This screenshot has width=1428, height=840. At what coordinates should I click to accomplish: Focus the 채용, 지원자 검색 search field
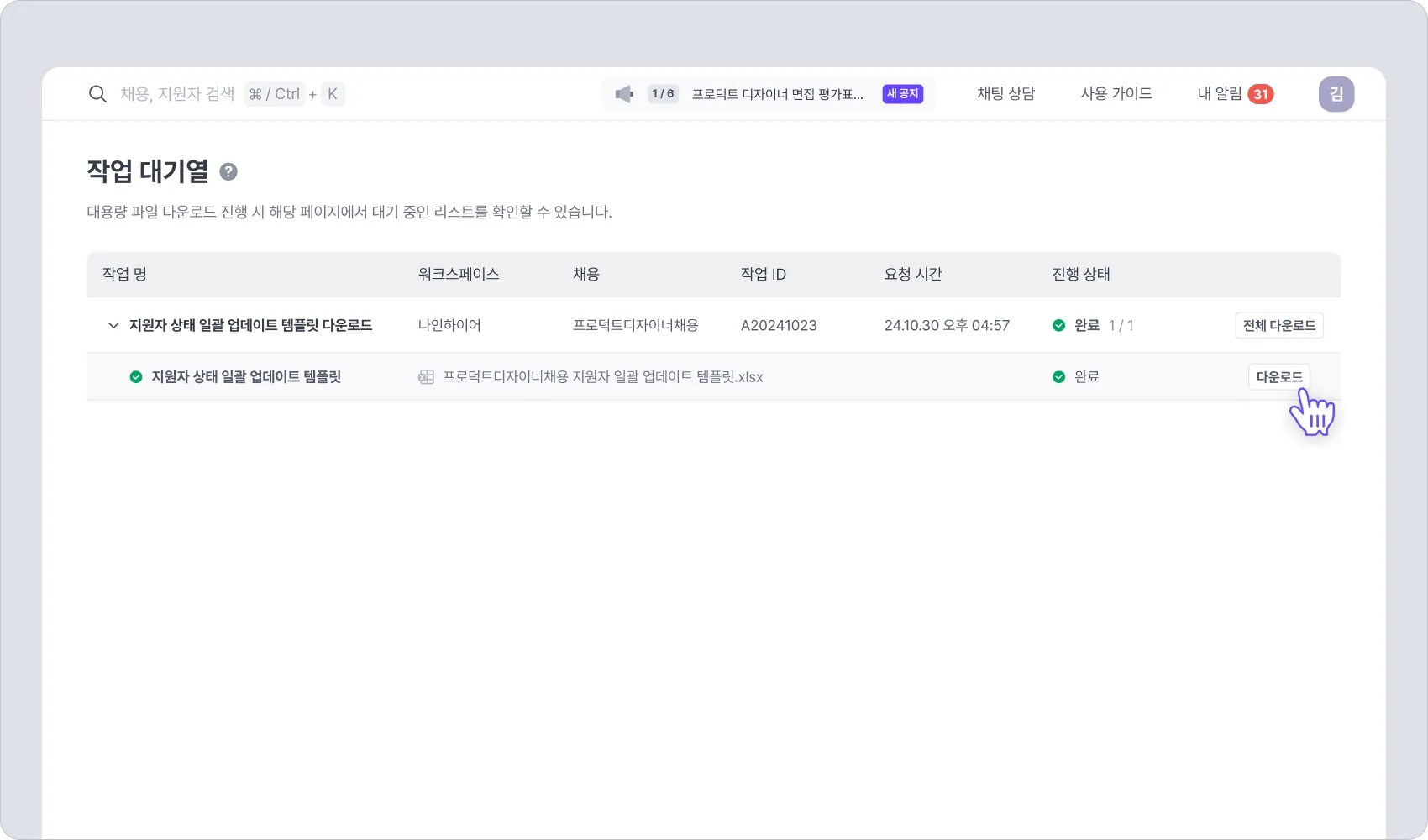coord(177,94)
